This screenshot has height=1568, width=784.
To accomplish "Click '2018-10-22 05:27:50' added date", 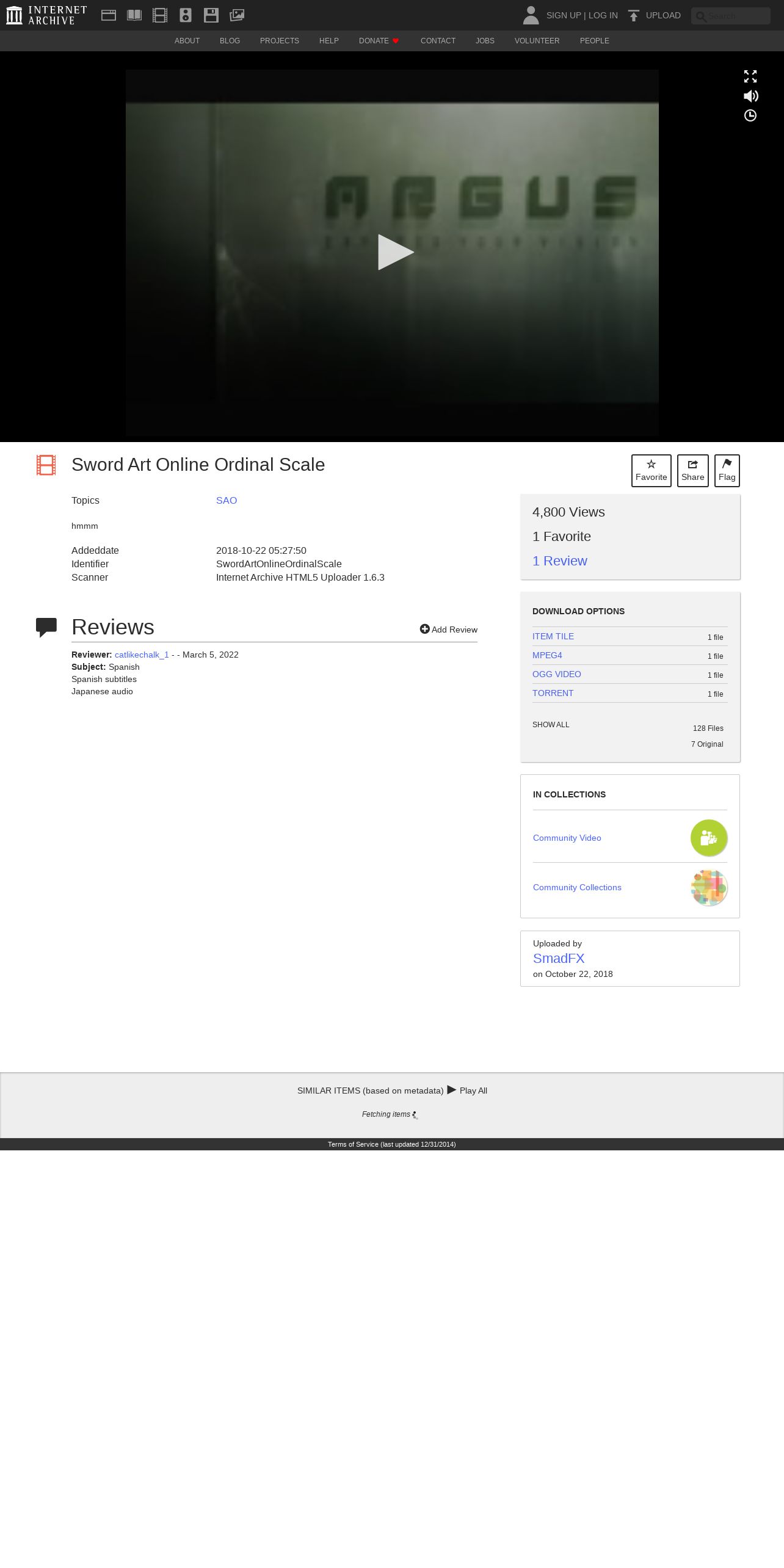I will pyautogui.click(x=261, y=551).
